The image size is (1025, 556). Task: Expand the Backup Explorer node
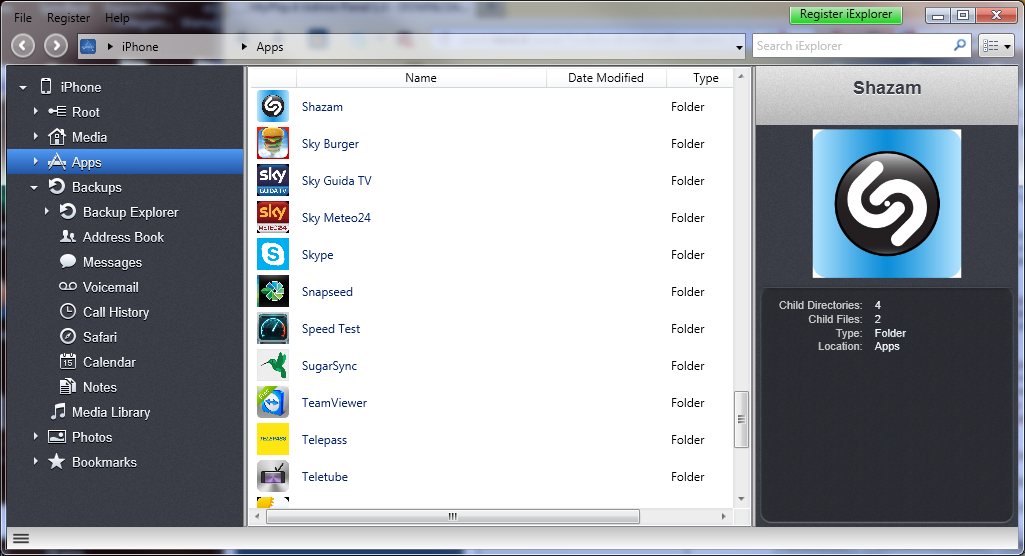click(46, 212)
